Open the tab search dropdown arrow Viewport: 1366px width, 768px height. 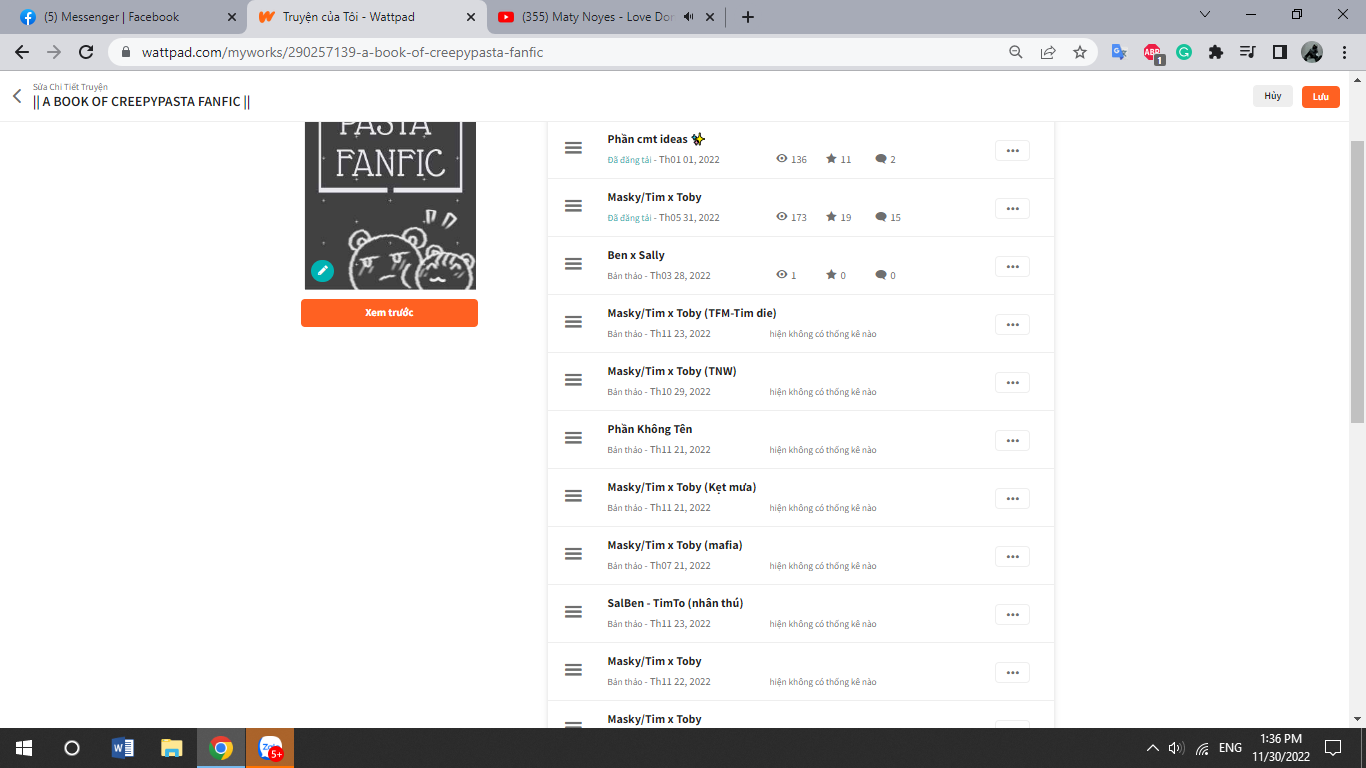[1205, 14]
